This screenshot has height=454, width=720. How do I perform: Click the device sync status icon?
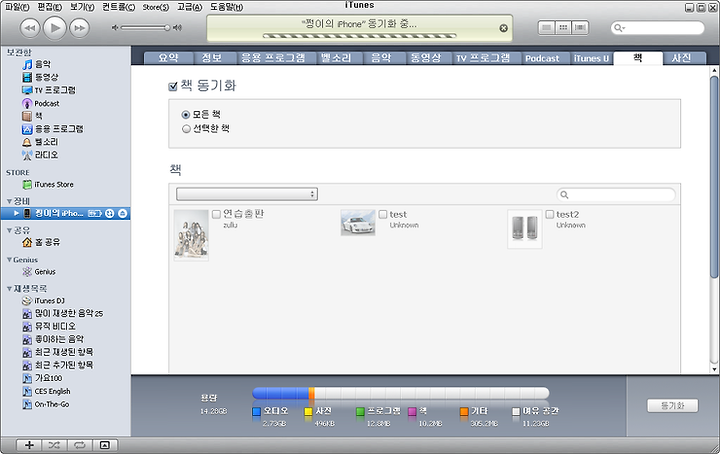(x=109, y=213)
